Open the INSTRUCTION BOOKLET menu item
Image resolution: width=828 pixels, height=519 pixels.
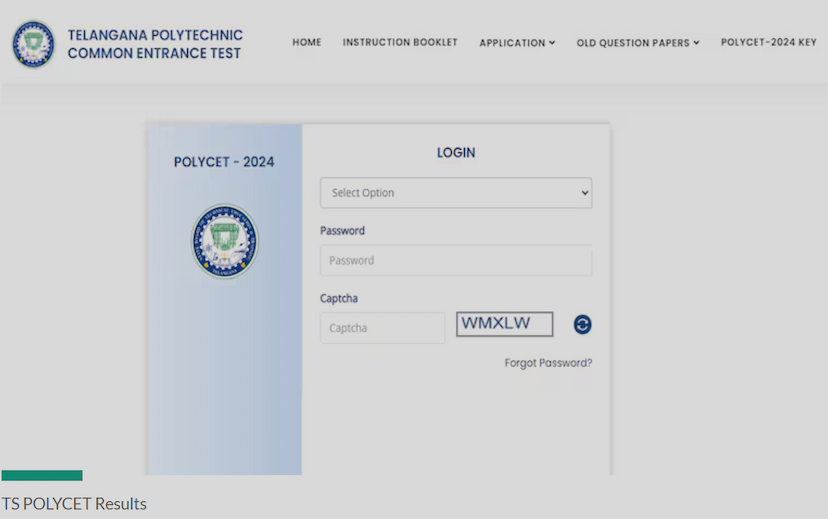(x=400, y=42)
